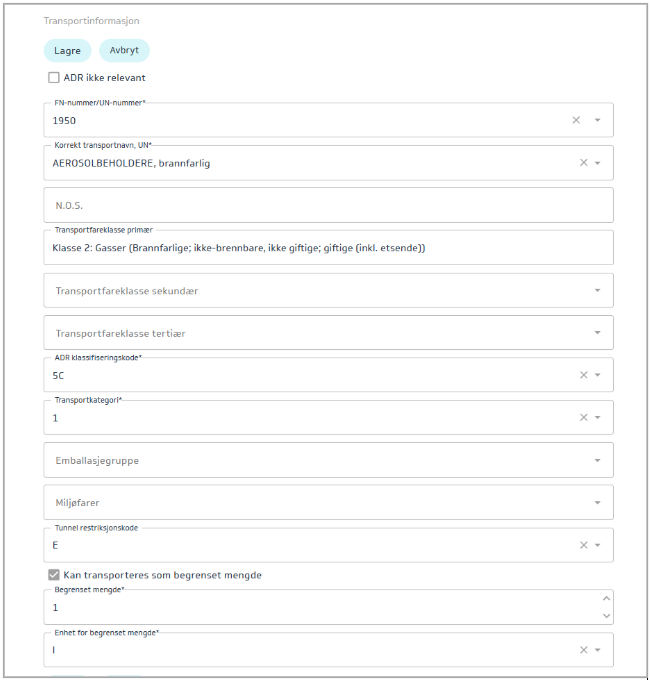
Task: Focus the N.O.S. input field
Action: [328, 205]
